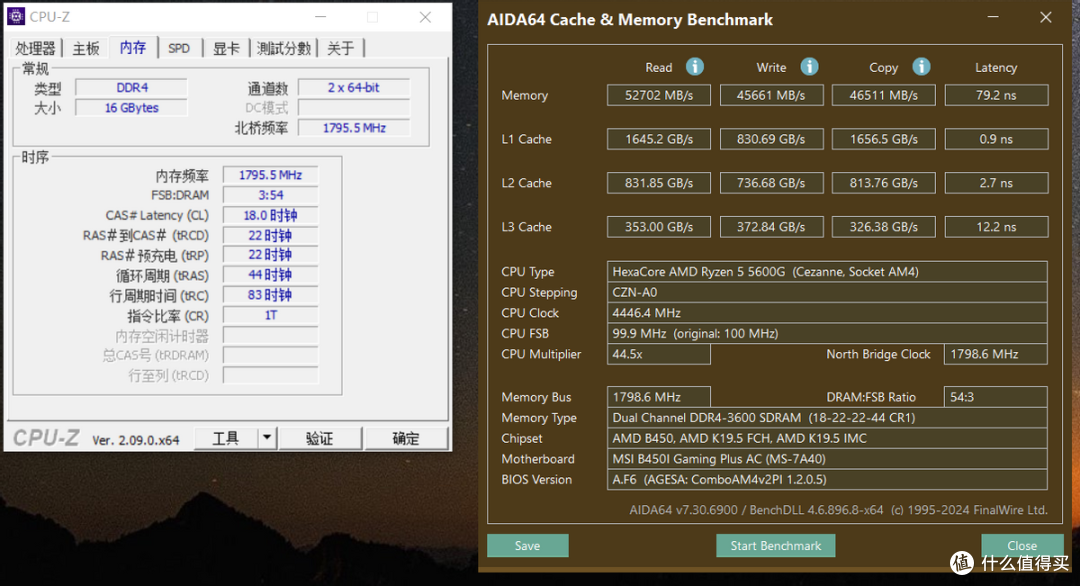This screenshot has width=1080, height=586.
Task: Select the 内存 tab in CPU-Z
Action: coord(133,47)
